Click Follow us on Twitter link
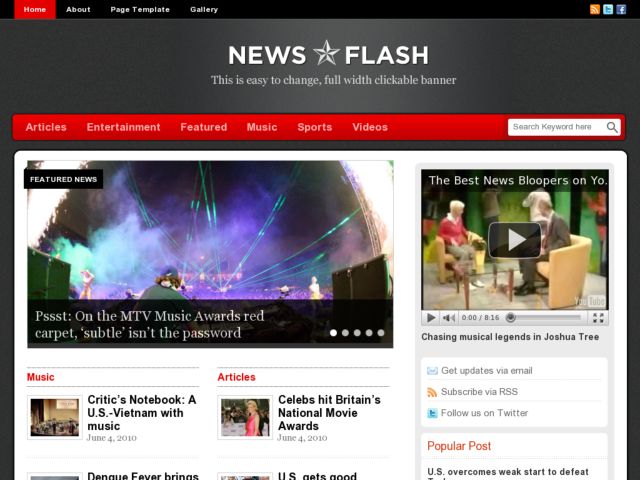The height and width of the screenshot is (480, 640). click(484, 413)
